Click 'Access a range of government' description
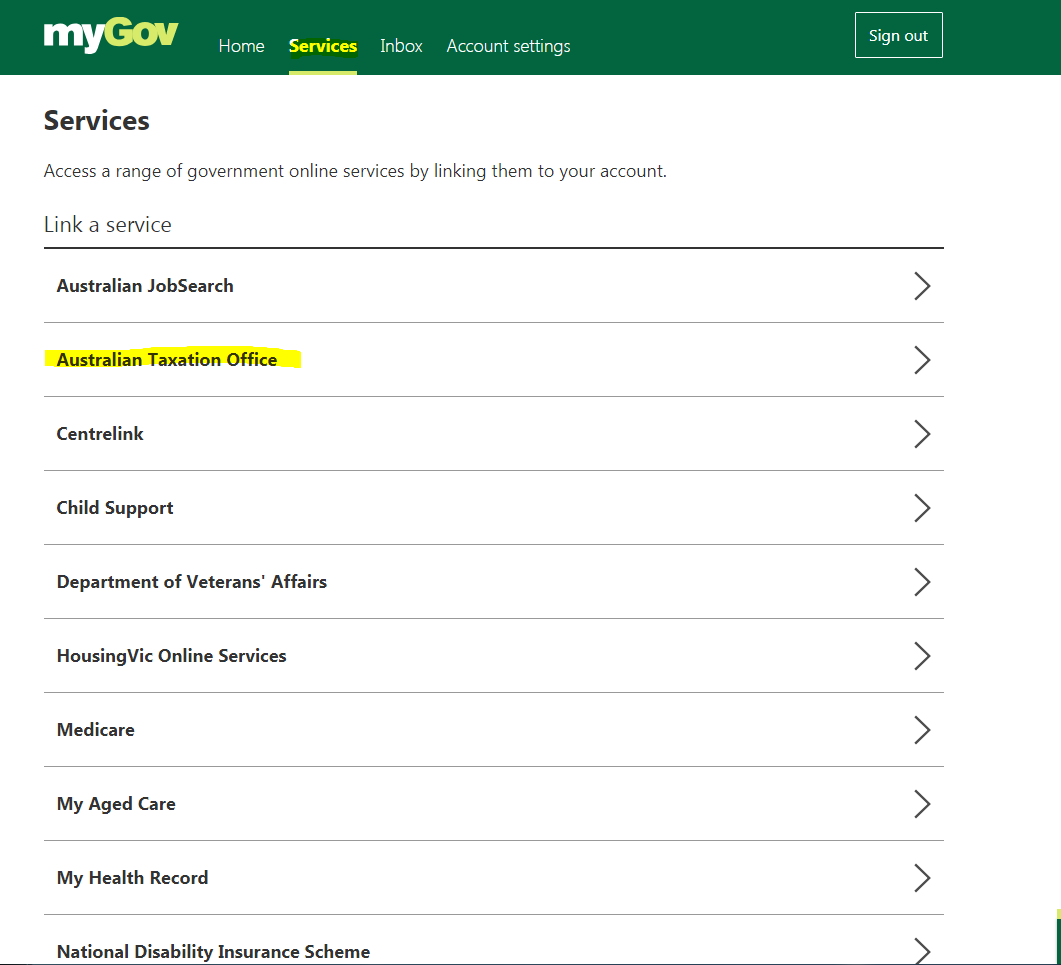Viewport: 1061px width, 965px height. 355,171
